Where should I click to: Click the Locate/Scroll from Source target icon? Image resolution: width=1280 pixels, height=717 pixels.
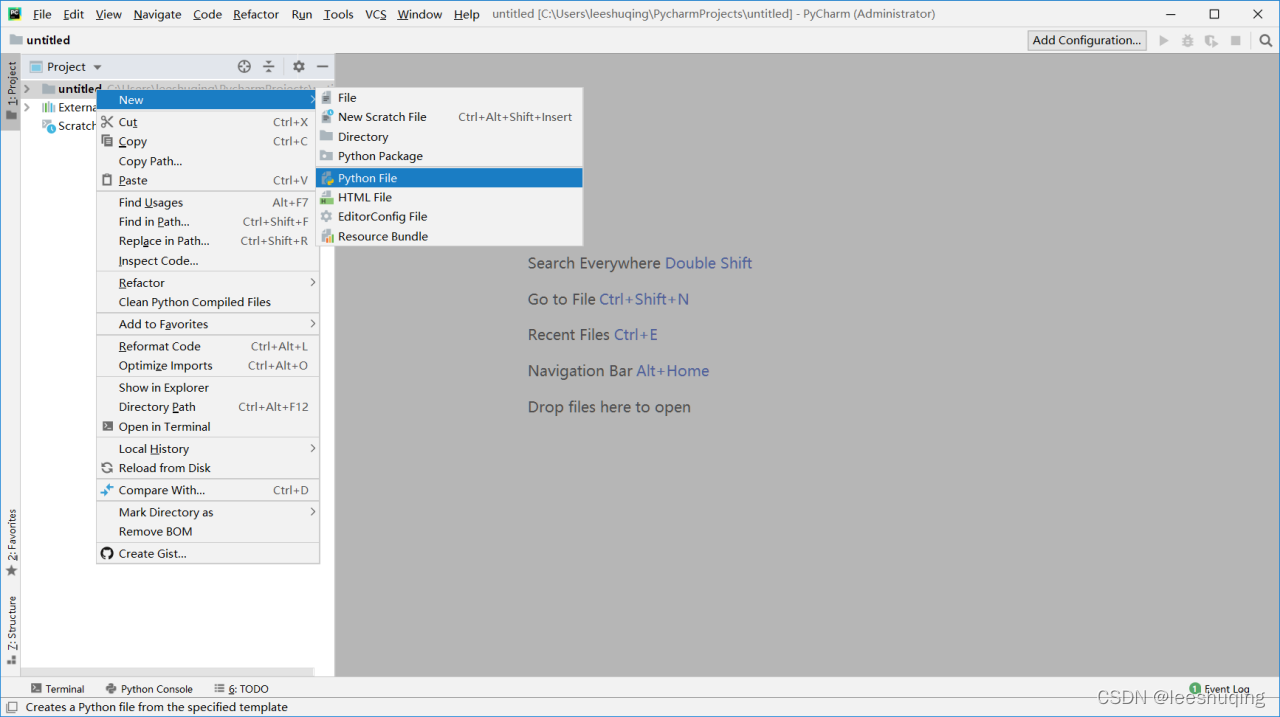pos(244,67)
